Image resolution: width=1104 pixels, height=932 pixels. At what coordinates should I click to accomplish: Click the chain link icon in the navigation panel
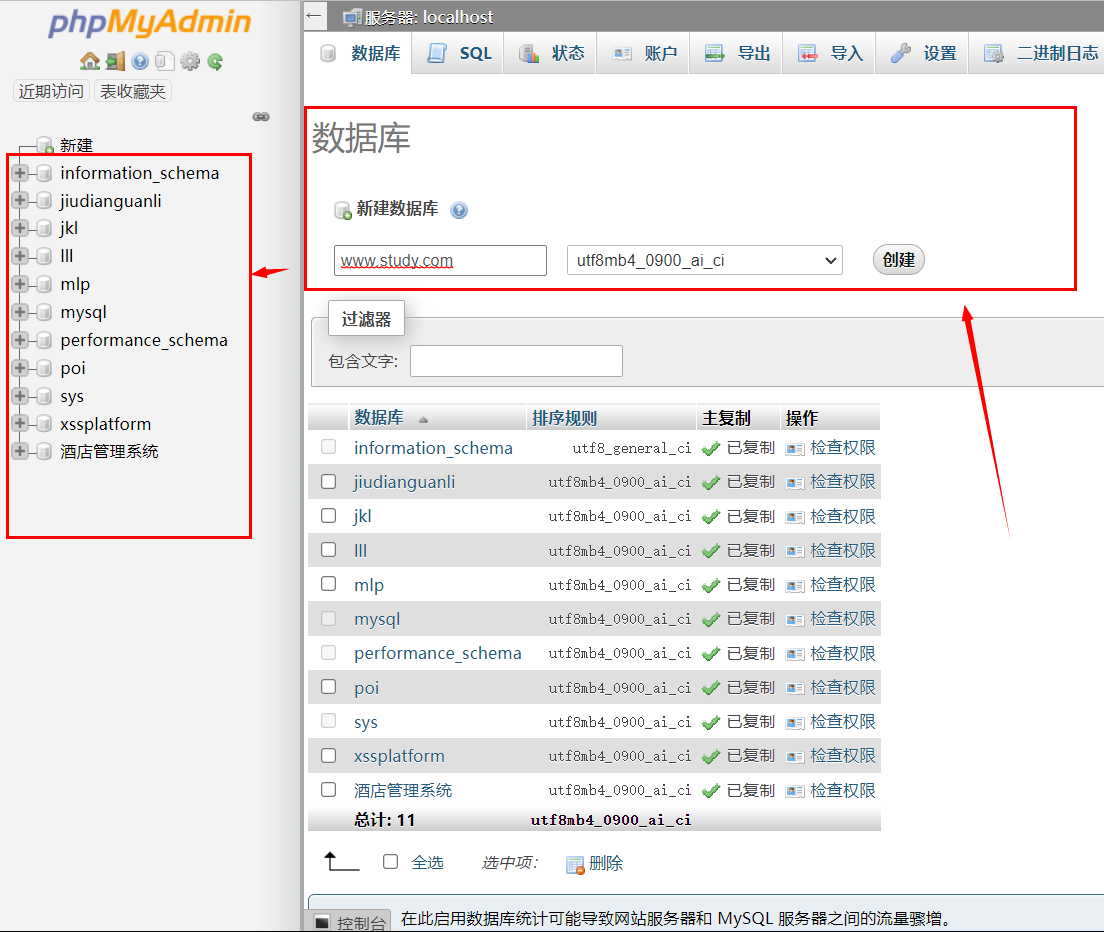click(261, 117)
